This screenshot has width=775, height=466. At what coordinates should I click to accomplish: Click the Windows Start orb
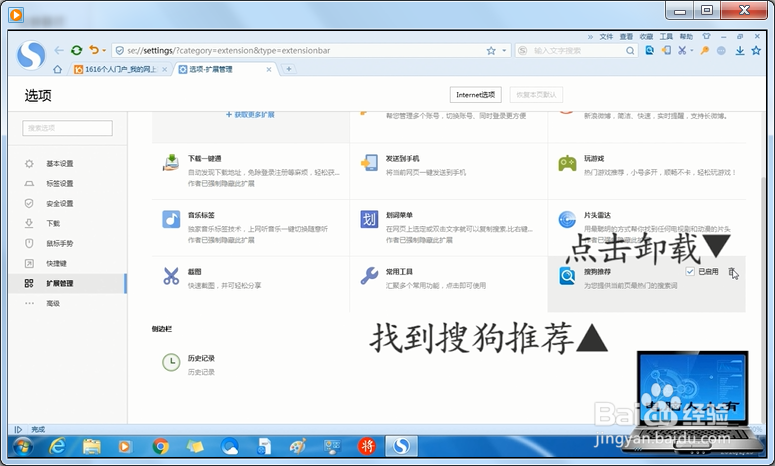tap(22, 447)
